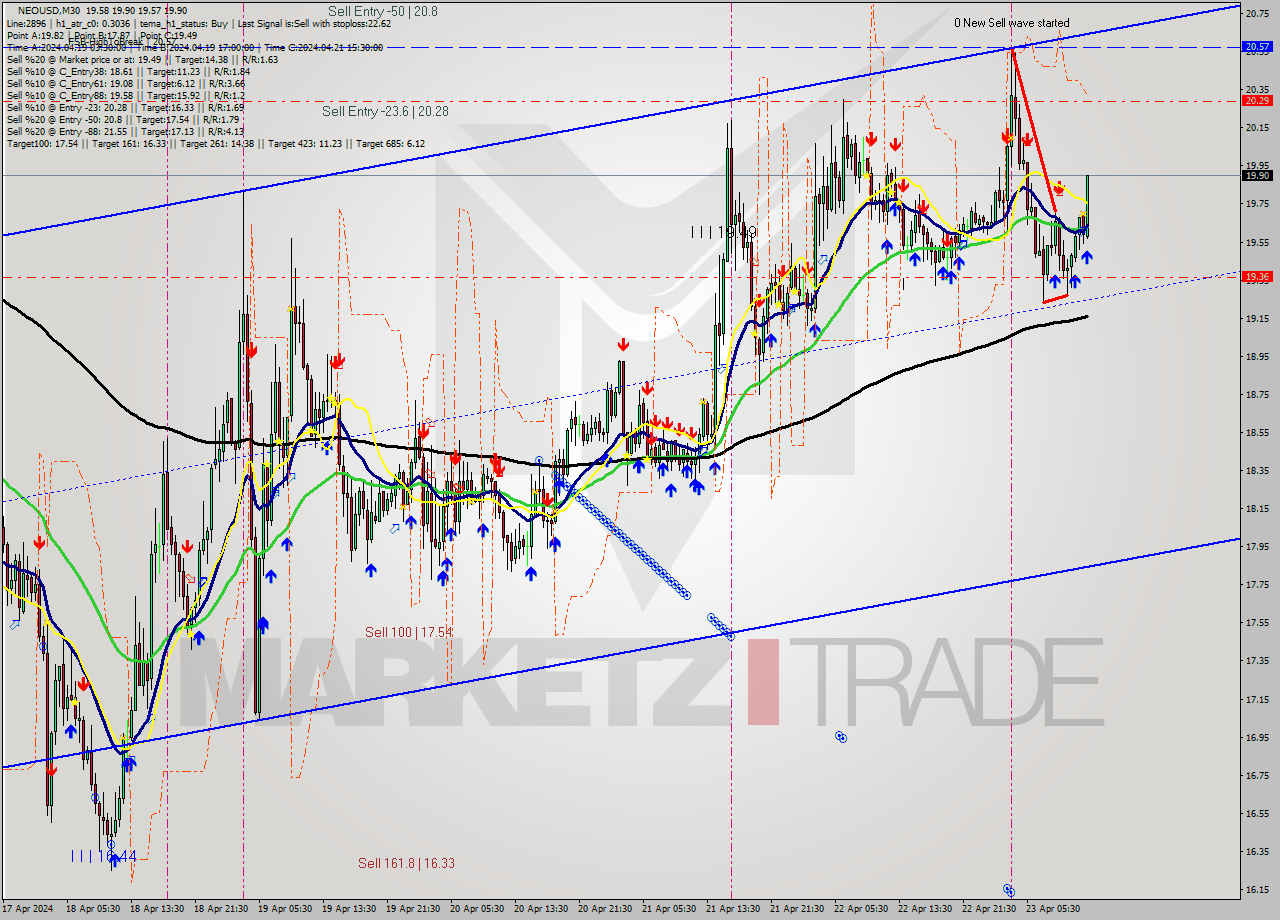Screen dimensions: 1280x920
Task: Click the '18 Apr 05:30' time label
Action: pyautogui.click(x=92, y=909)
